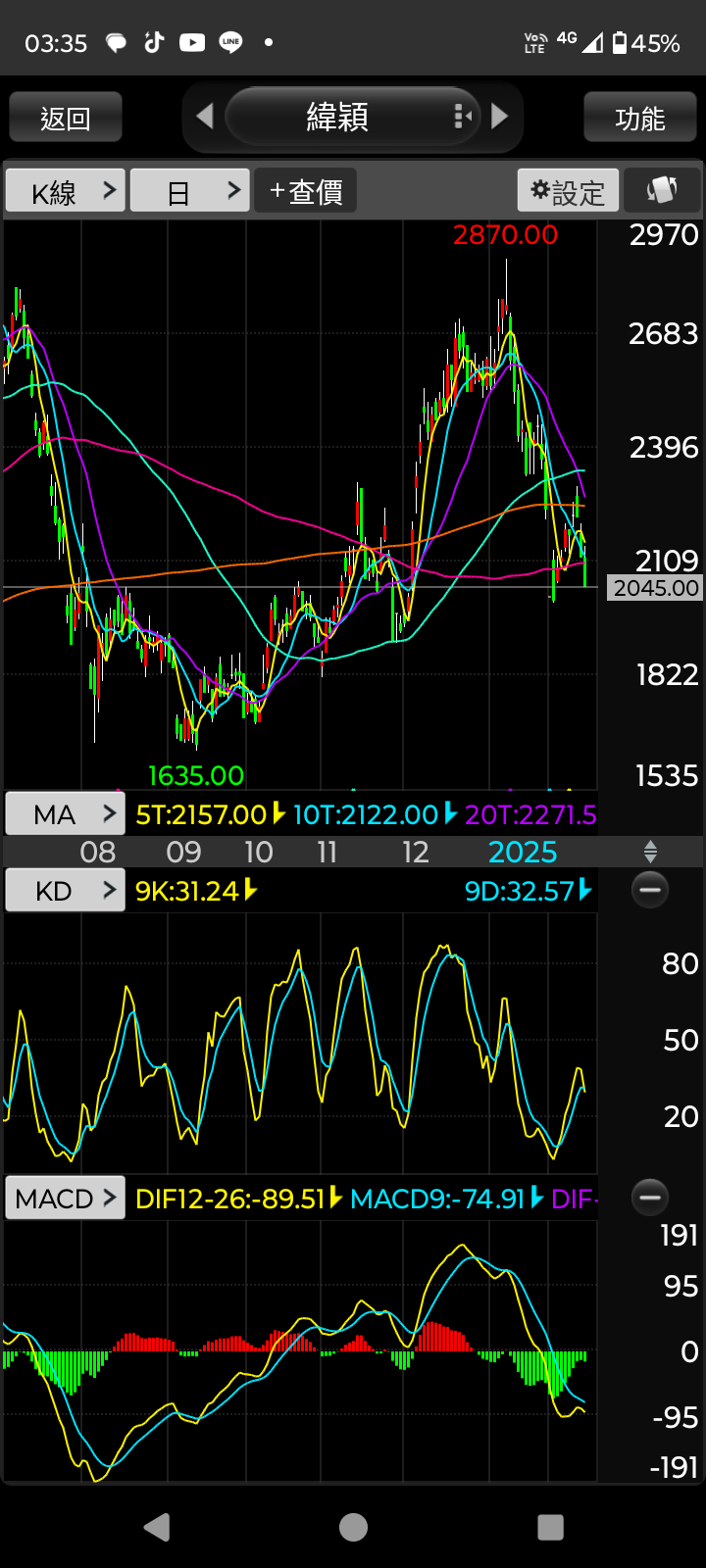Open the MA indicator selector
The image size is (706, 1568).
[x=66, y=813]
